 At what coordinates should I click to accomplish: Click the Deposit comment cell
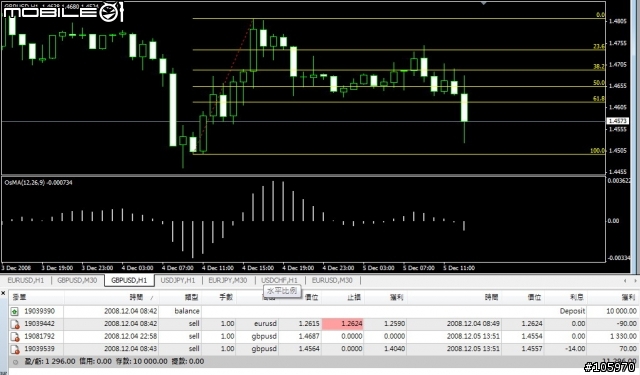pos(572,311)
